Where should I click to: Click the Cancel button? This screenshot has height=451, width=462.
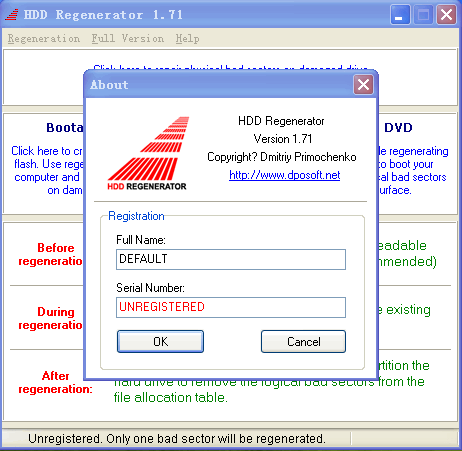[303, 341]
